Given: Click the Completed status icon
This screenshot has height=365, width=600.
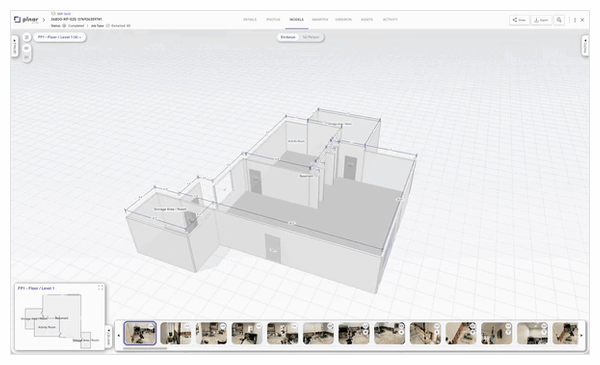Looking at the screenshot, I should tap(64, 26).
